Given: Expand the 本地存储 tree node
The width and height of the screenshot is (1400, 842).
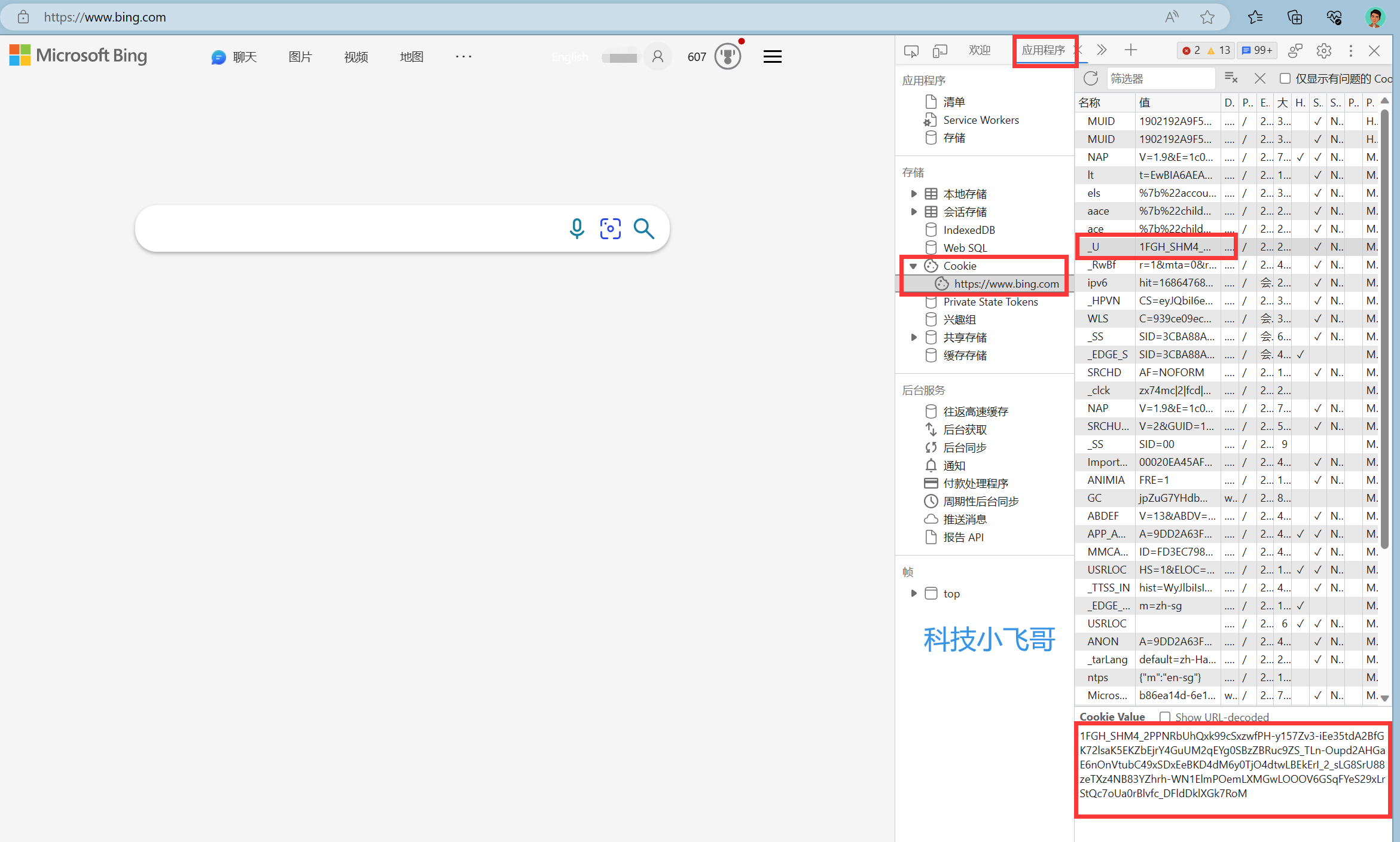Looking at the screenshot, I should pos(913,194).
